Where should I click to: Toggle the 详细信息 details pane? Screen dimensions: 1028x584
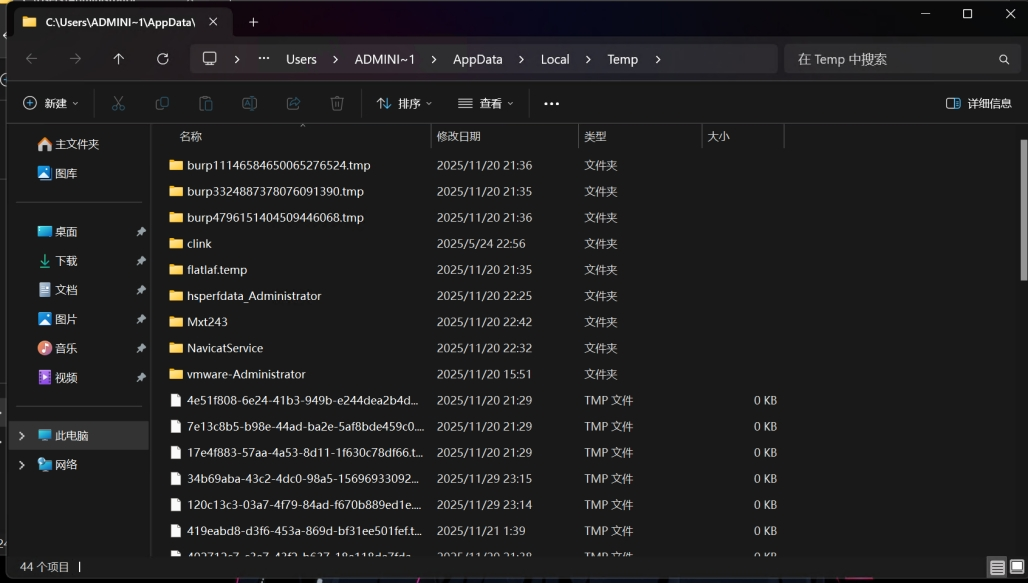coord(978,103)
